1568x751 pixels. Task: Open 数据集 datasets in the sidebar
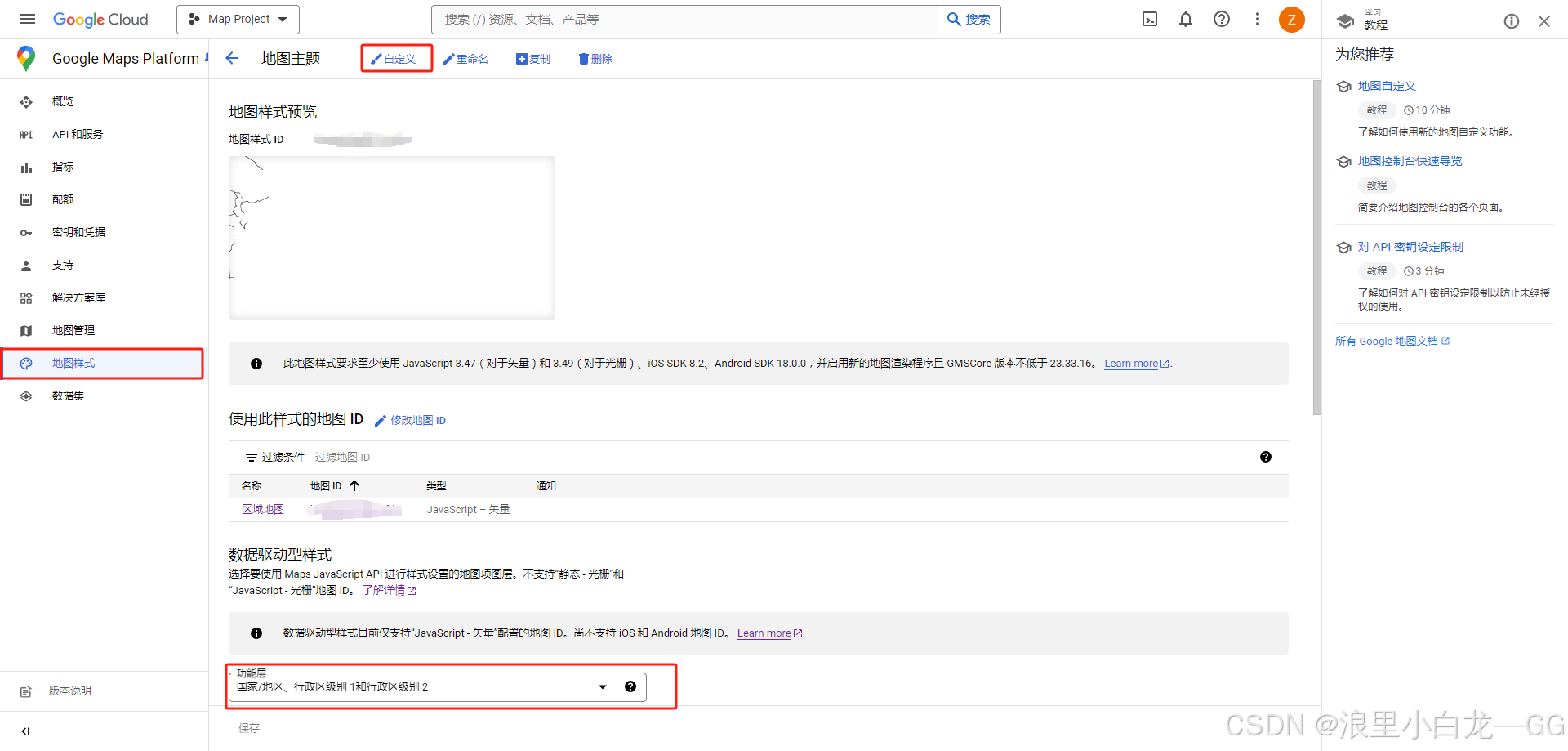(68, 396)
